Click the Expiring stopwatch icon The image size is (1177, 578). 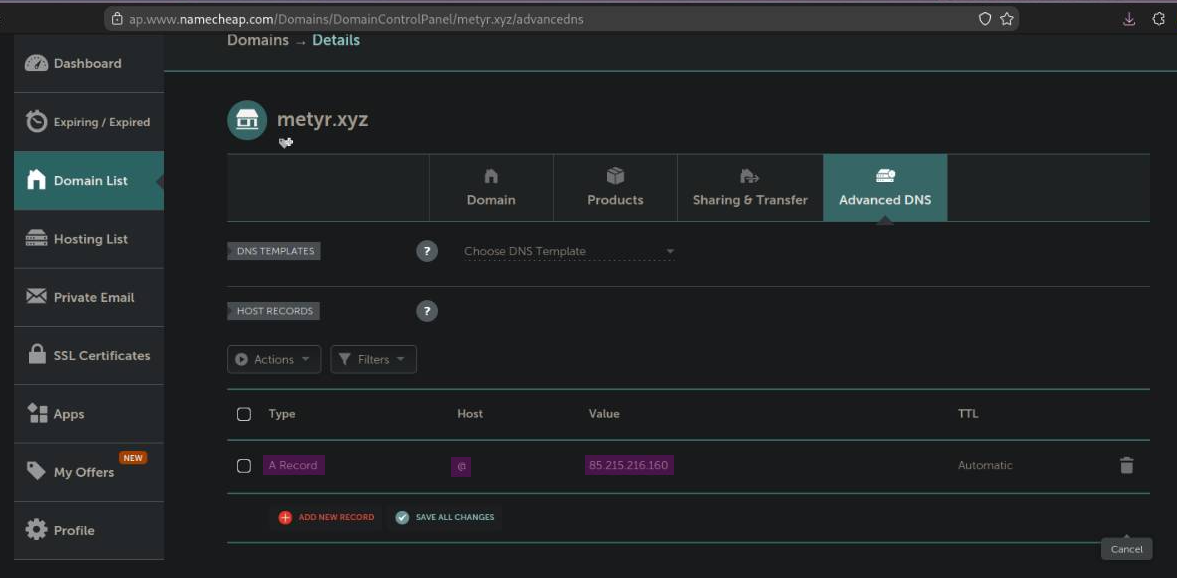point(36,121)
